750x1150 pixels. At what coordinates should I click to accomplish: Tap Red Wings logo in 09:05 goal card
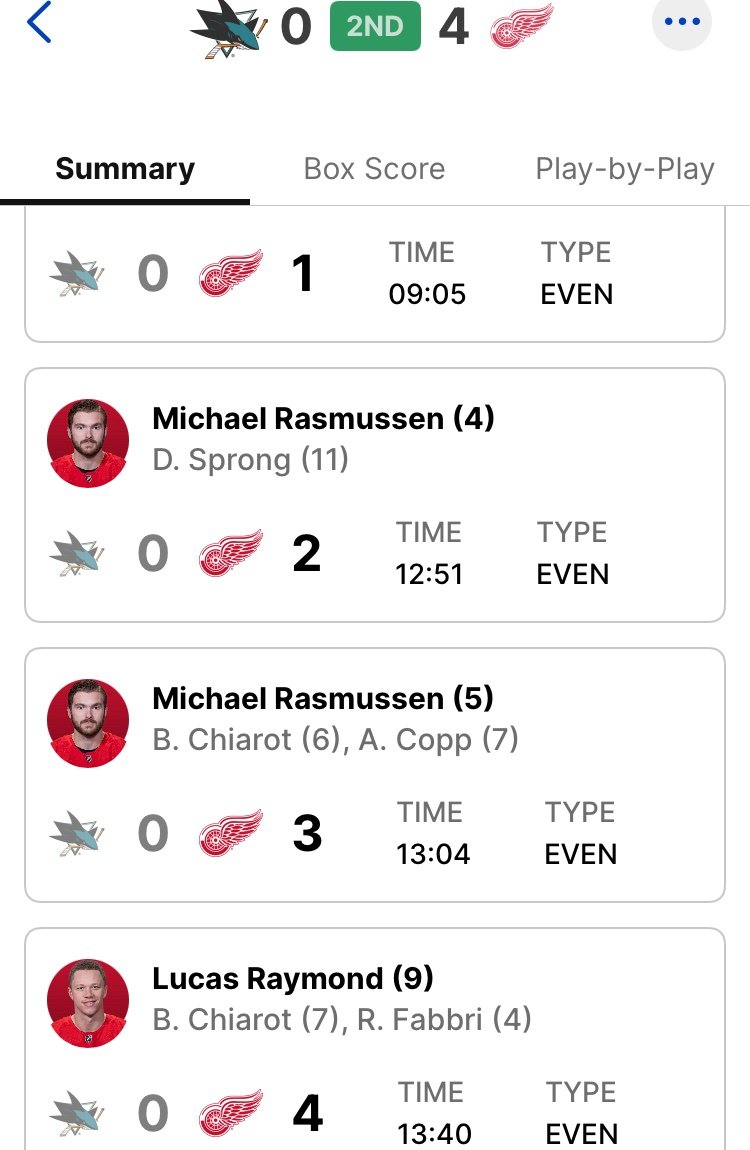[230, 273]
